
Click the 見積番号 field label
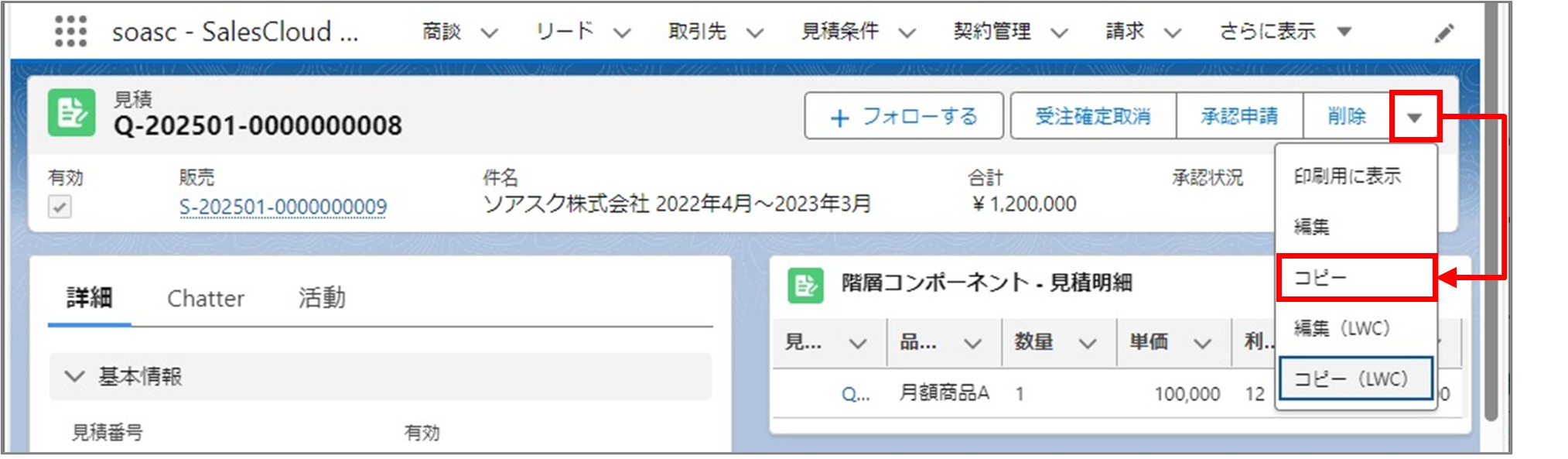click(x=108, y=433)
